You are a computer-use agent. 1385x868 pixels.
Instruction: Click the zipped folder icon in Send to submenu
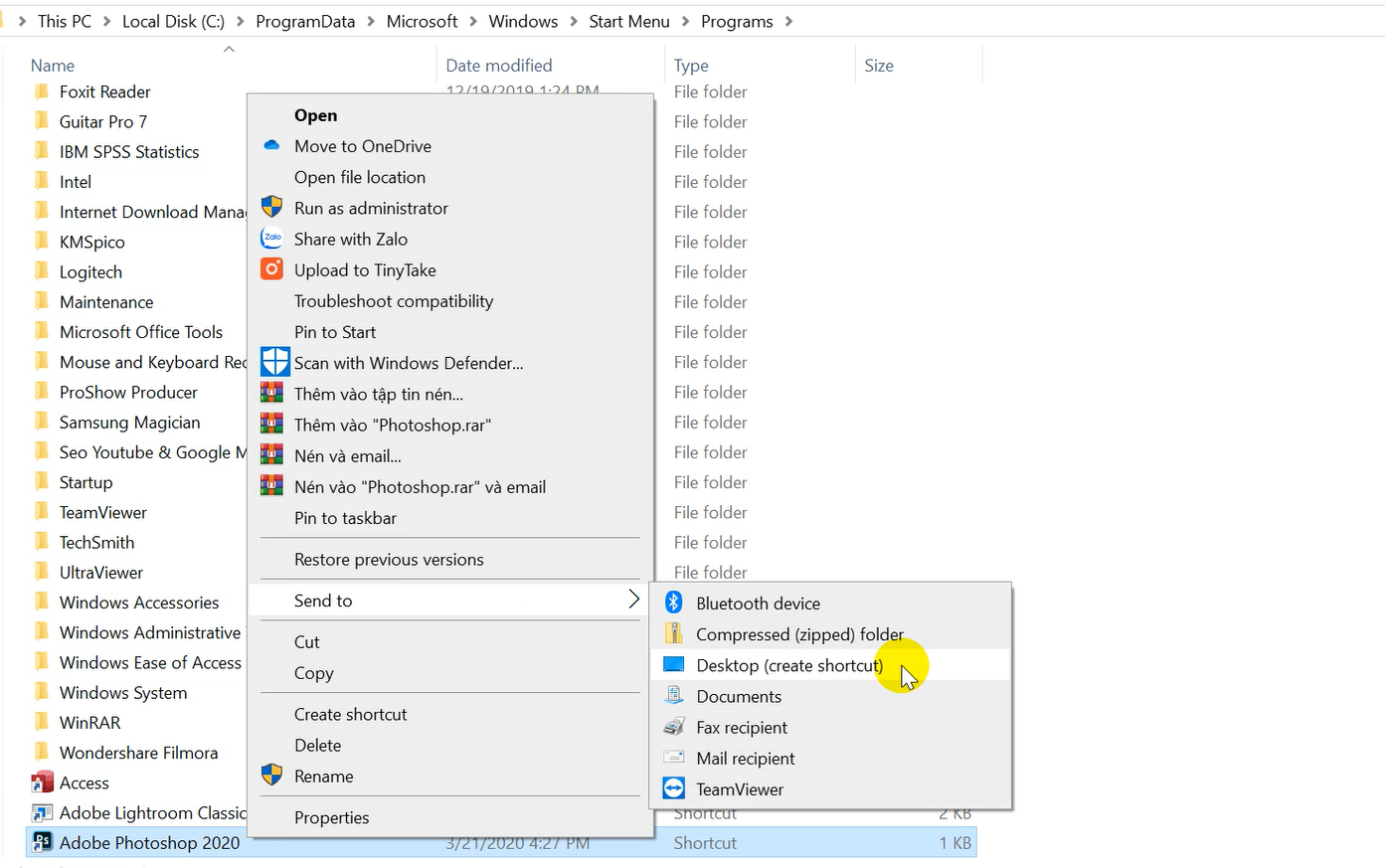pyautogui.click(x=673, y=633)
